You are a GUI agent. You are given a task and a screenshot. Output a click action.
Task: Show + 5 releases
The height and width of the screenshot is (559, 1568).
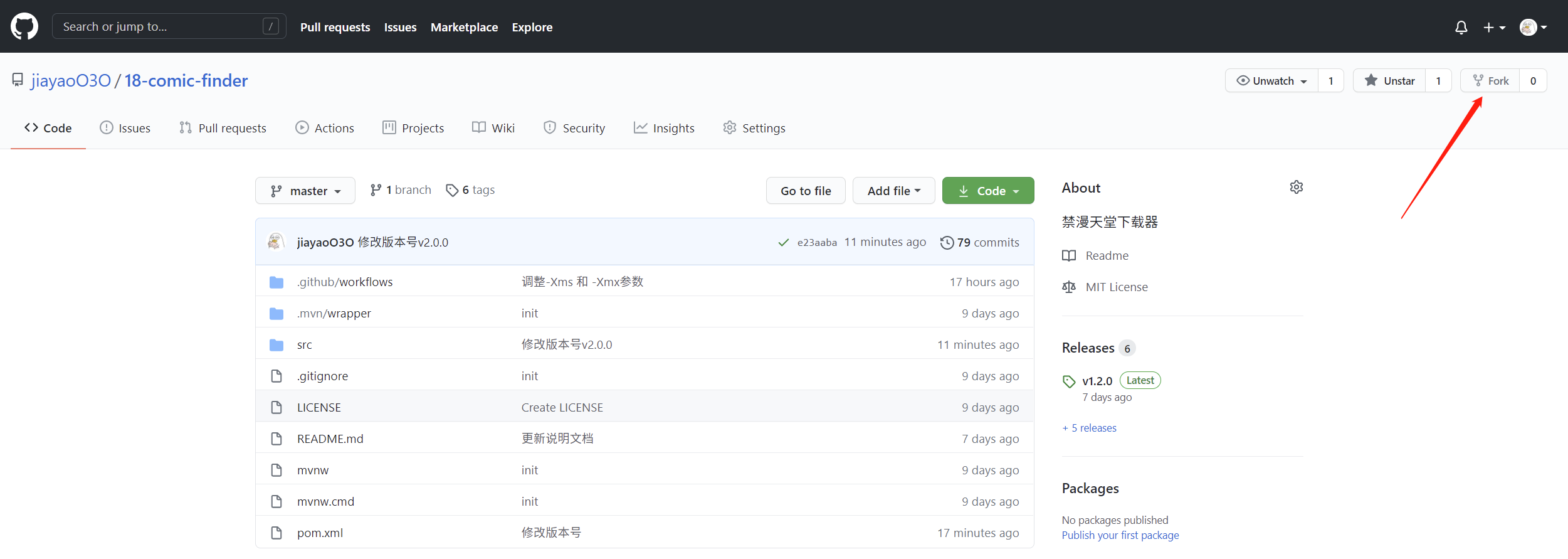[x=1089, y=428]
